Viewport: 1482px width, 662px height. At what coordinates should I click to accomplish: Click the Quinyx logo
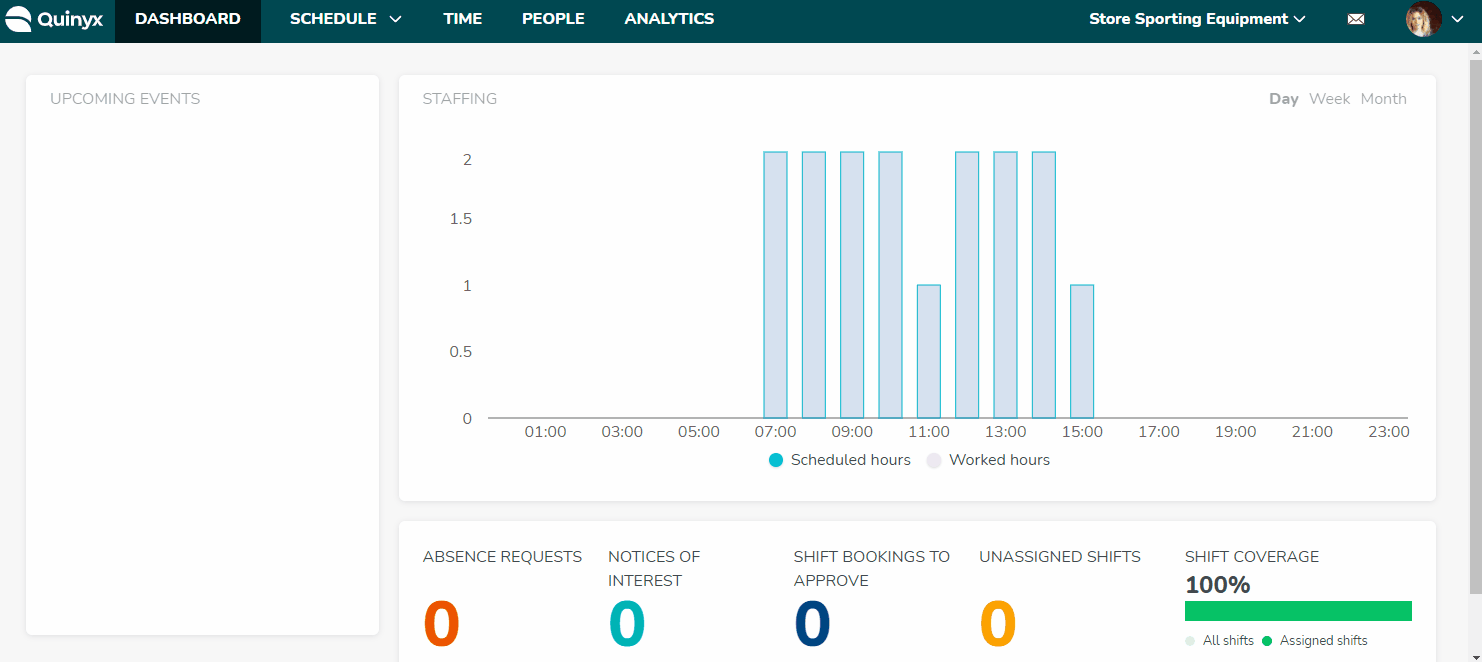pyautogui.click(x=54, y=19)
